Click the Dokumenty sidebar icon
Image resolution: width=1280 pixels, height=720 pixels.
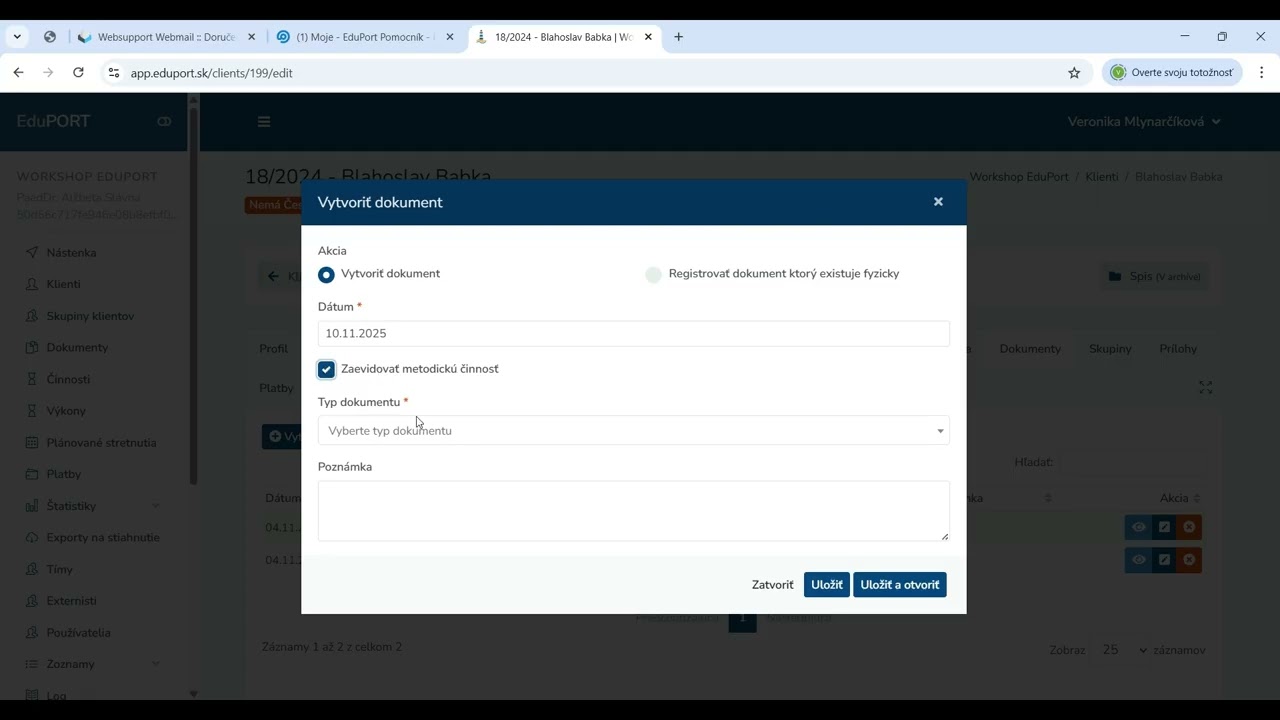tap(32, 348)
